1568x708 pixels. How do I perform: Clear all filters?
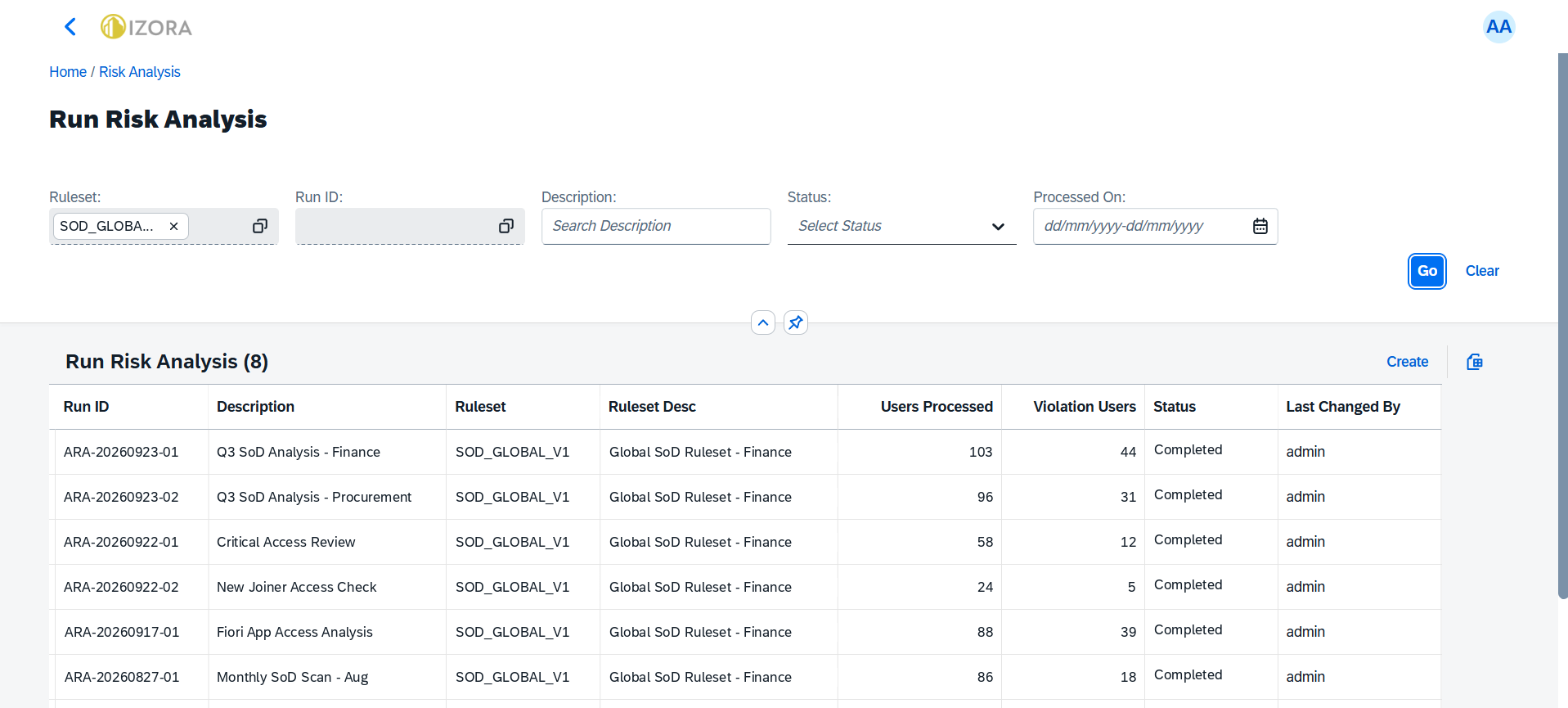point(1482,271)
